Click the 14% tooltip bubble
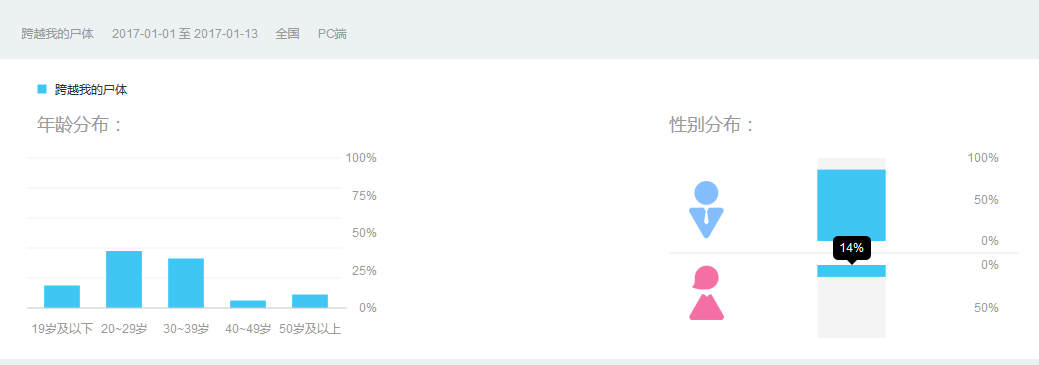Viewport: 1039px width, 365px height. pyautogui.click(x=851, y=248)
